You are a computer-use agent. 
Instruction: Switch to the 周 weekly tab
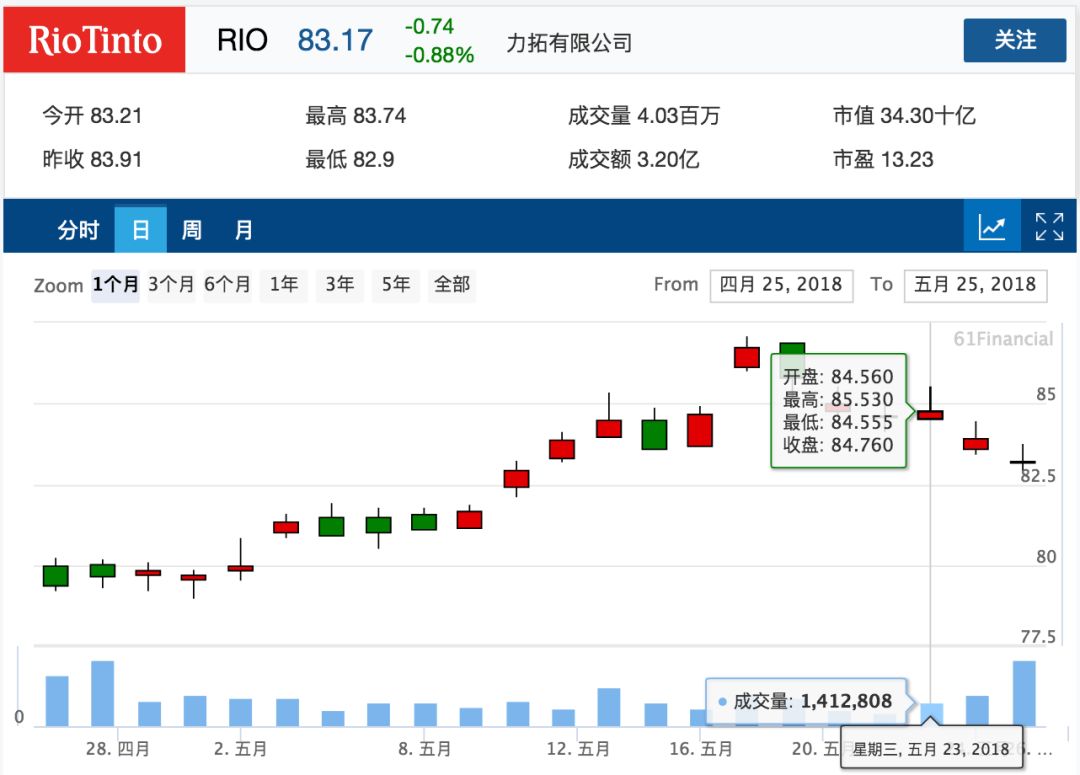coord(191,229)
